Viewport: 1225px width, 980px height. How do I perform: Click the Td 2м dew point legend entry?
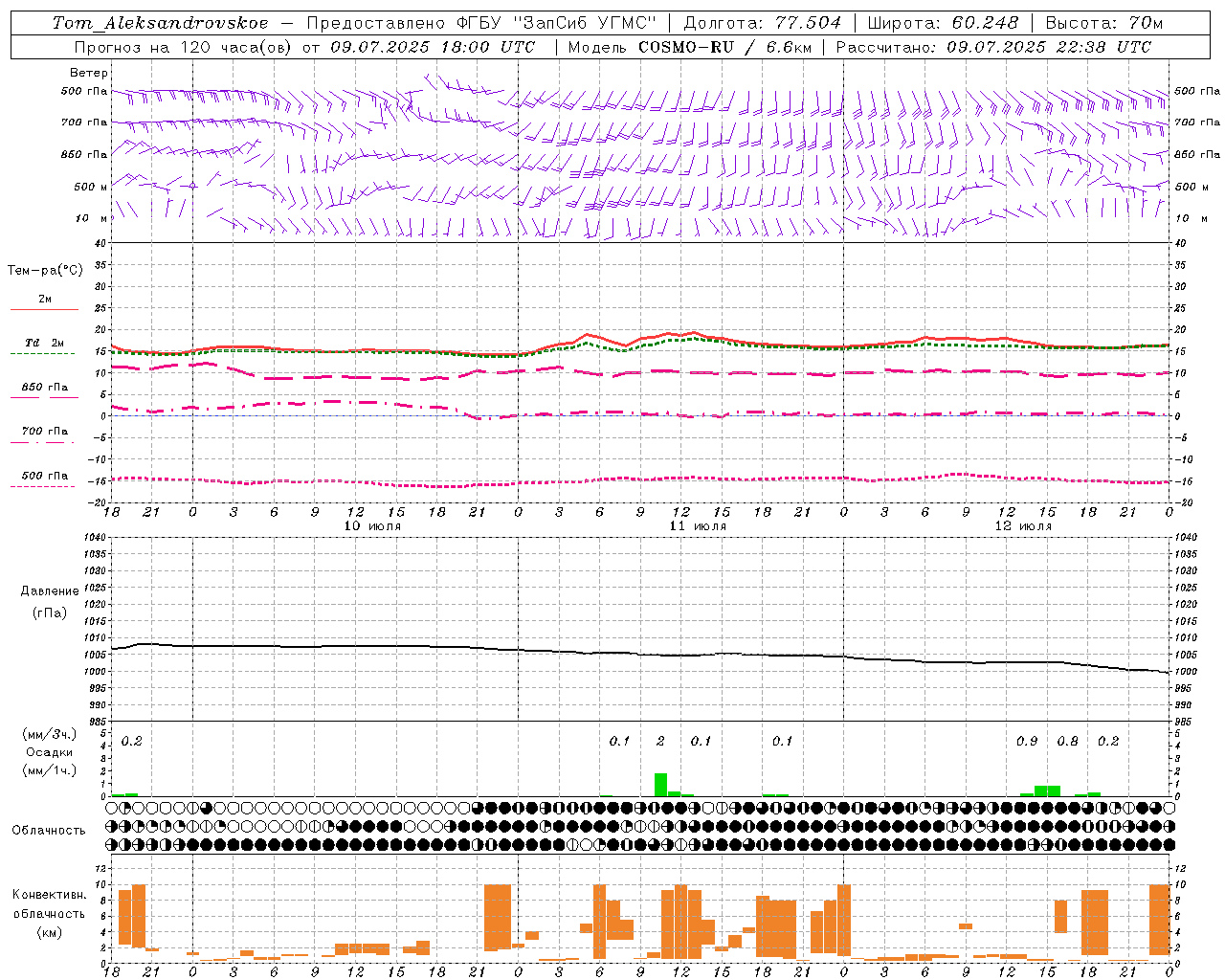coord(42,346)
